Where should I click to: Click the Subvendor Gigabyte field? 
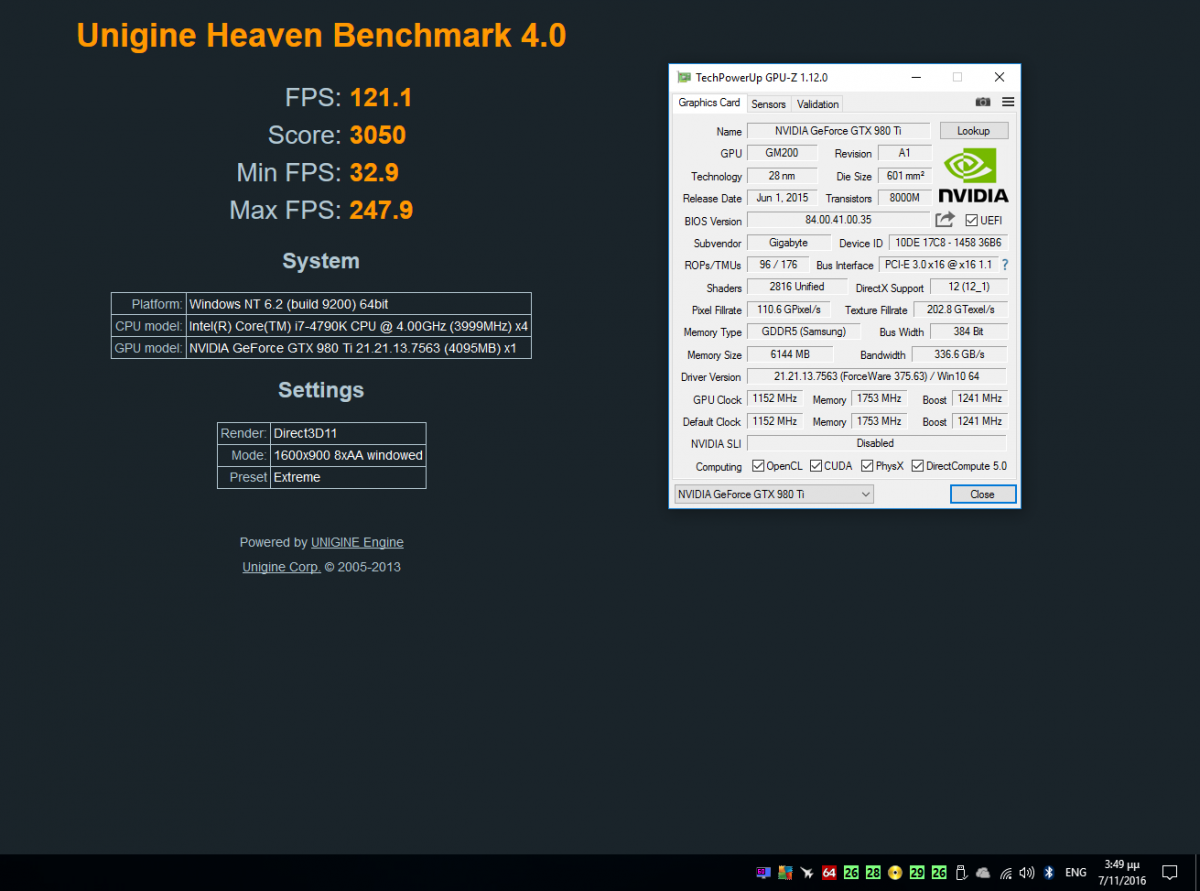(x=789, y=243)
